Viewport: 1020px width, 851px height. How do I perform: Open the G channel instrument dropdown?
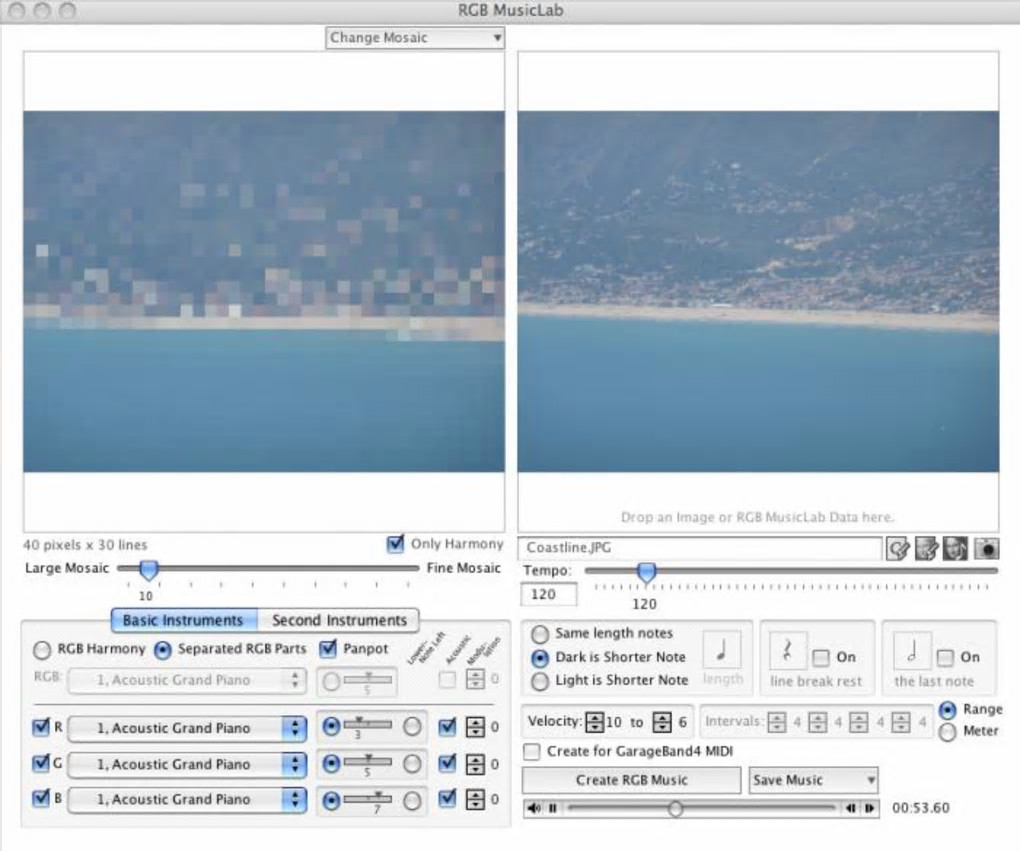(x=187, y=764)
